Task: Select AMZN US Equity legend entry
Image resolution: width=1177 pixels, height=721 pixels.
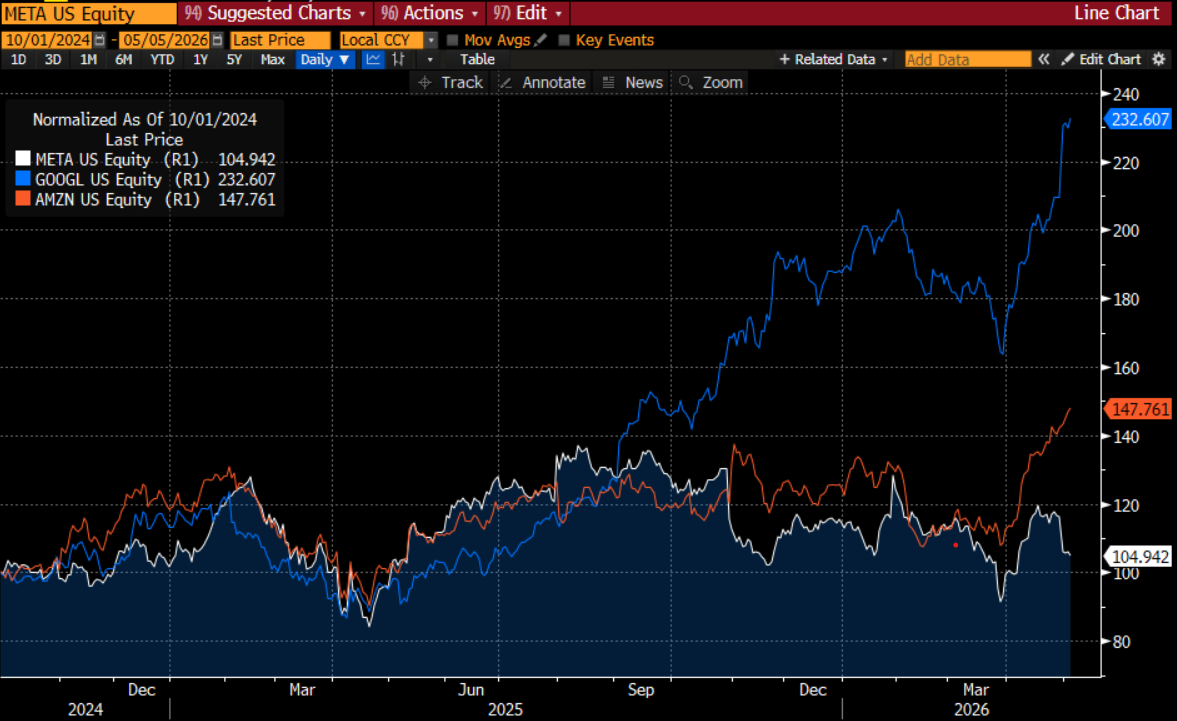Action: pyautogui.click(x=146, y=200)
